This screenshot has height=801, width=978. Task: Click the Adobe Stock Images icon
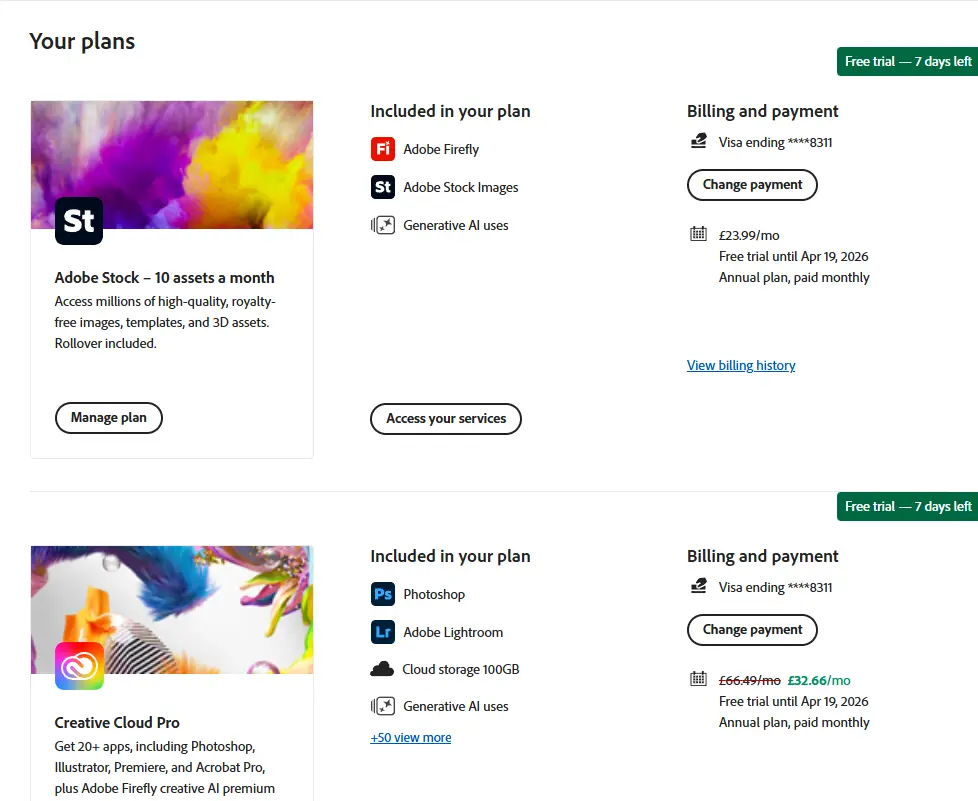[x=382, y=187]
